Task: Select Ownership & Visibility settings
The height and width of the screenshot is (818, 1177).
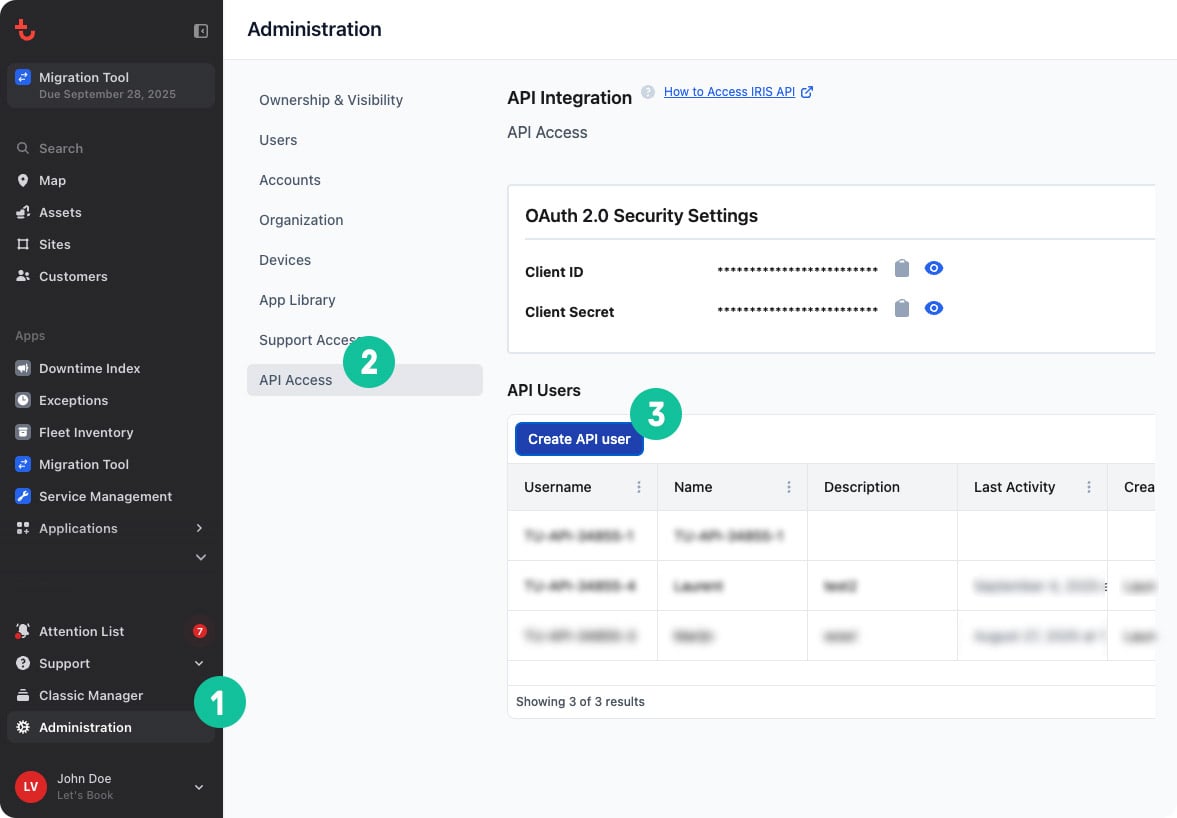Action: point(330,100)
